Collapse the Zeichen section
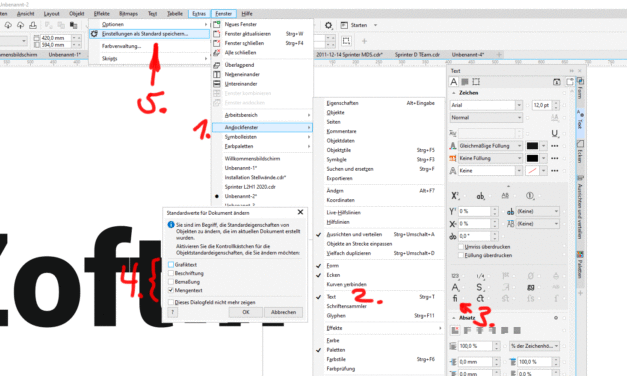Screen dimensions: 627x376 coord(453,93)
